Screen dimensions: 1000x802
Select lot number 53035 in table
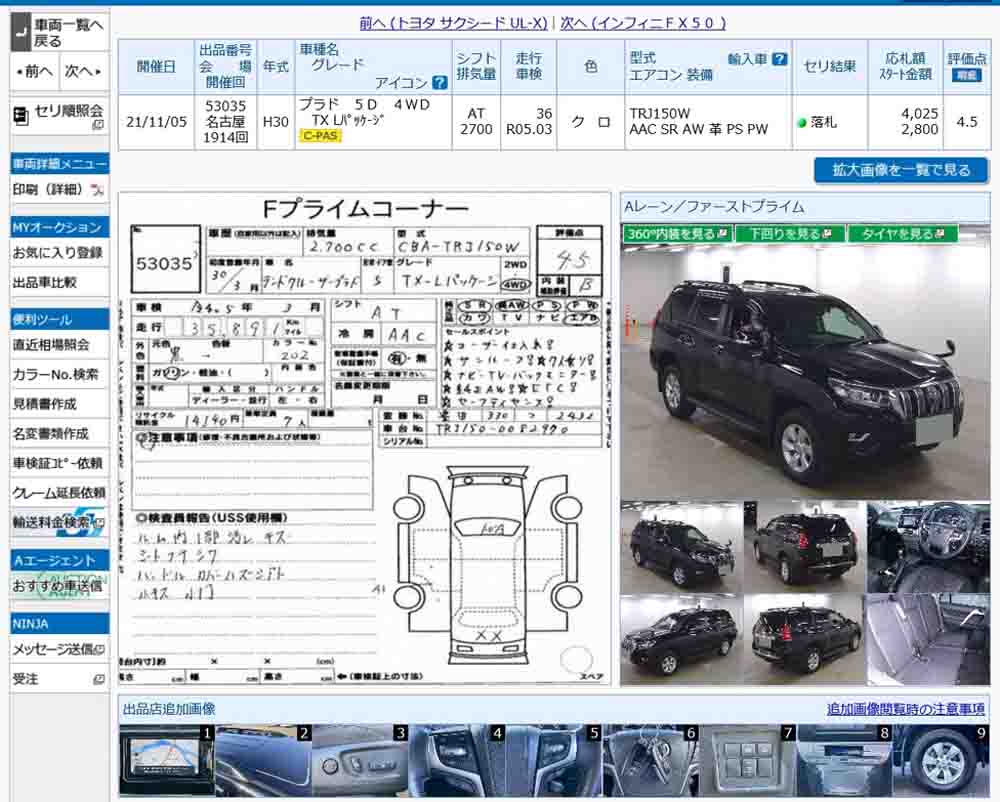pyautogui.click(x=226, y=106)
